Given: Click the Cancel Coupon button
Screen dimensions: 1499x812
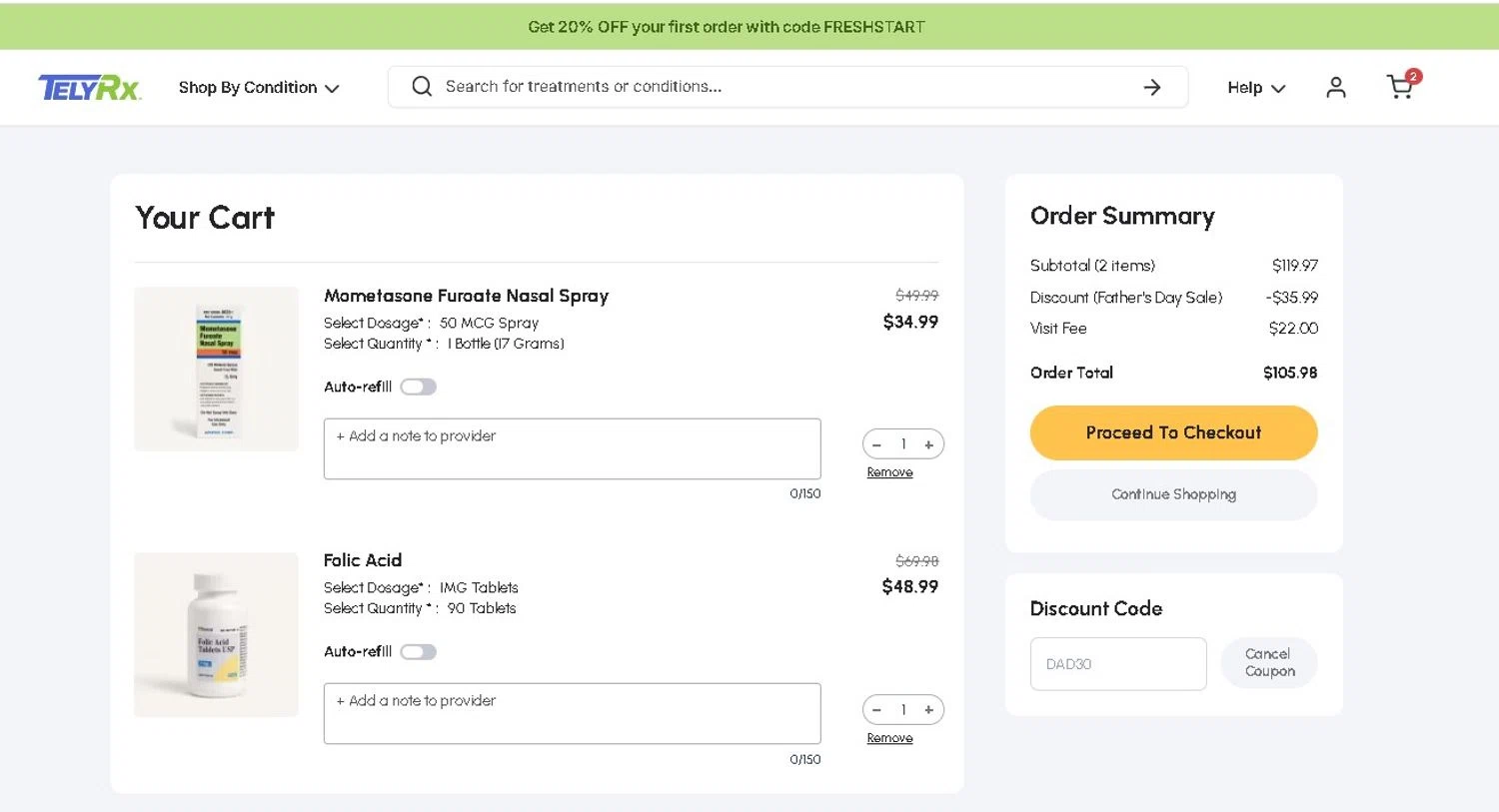Looking at the screenshot, I should tap(1269, 663).
